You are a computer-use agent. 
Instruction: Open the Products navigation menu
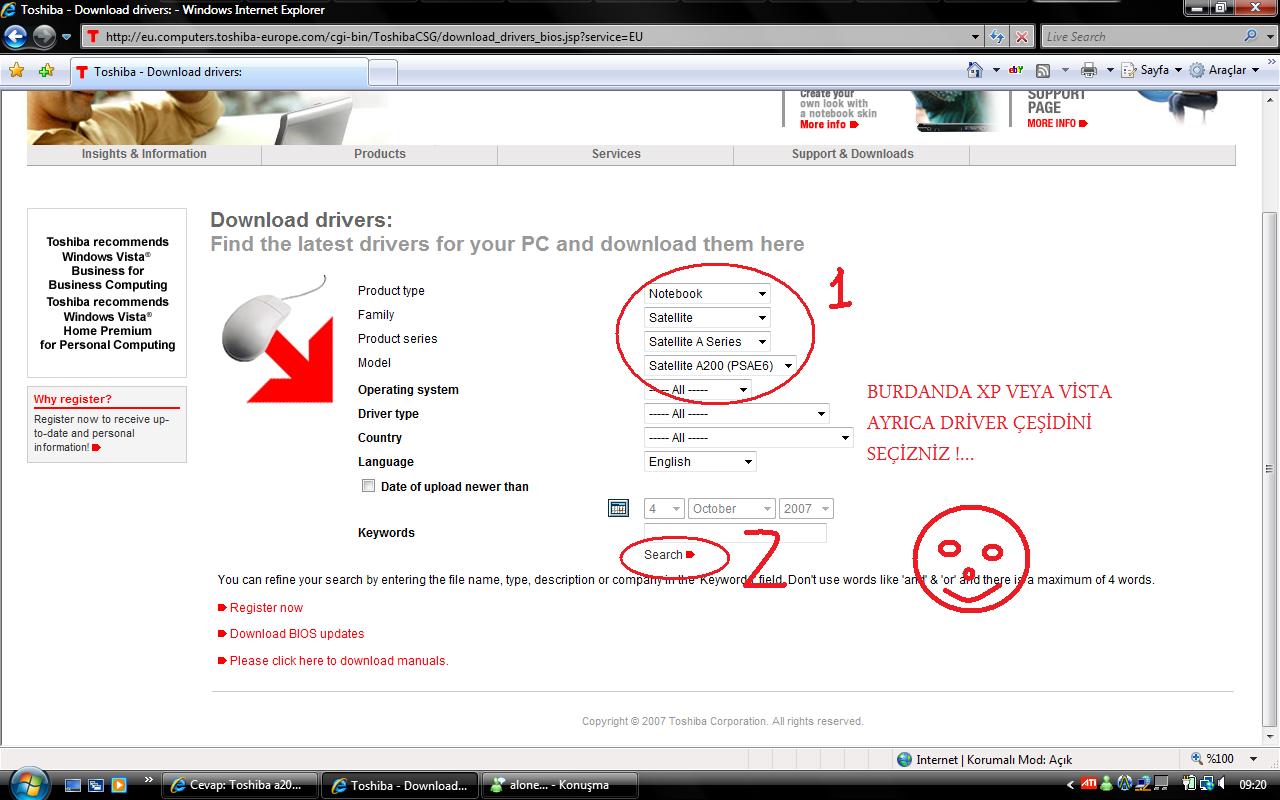[x=380, y=154]
